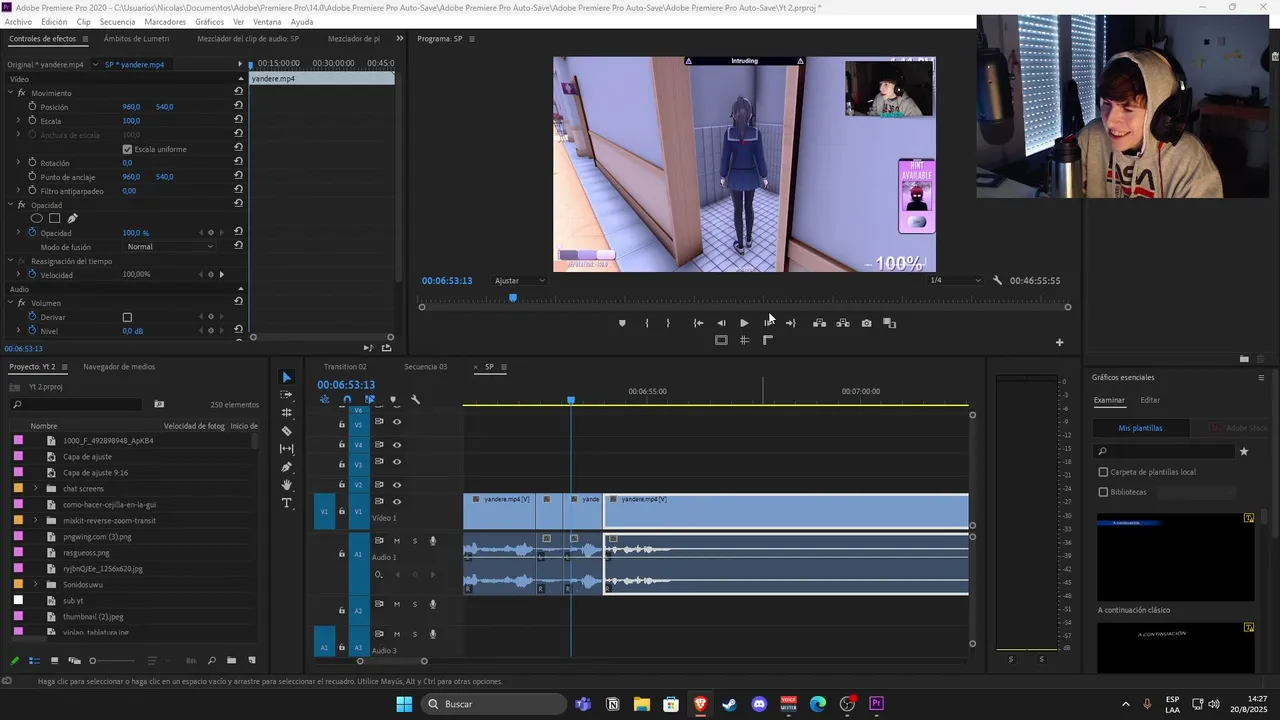This screenshot has width=1280, height=720.
Task: Click the Project panel thumbnail zoom slider
Action: pos(112,661)
